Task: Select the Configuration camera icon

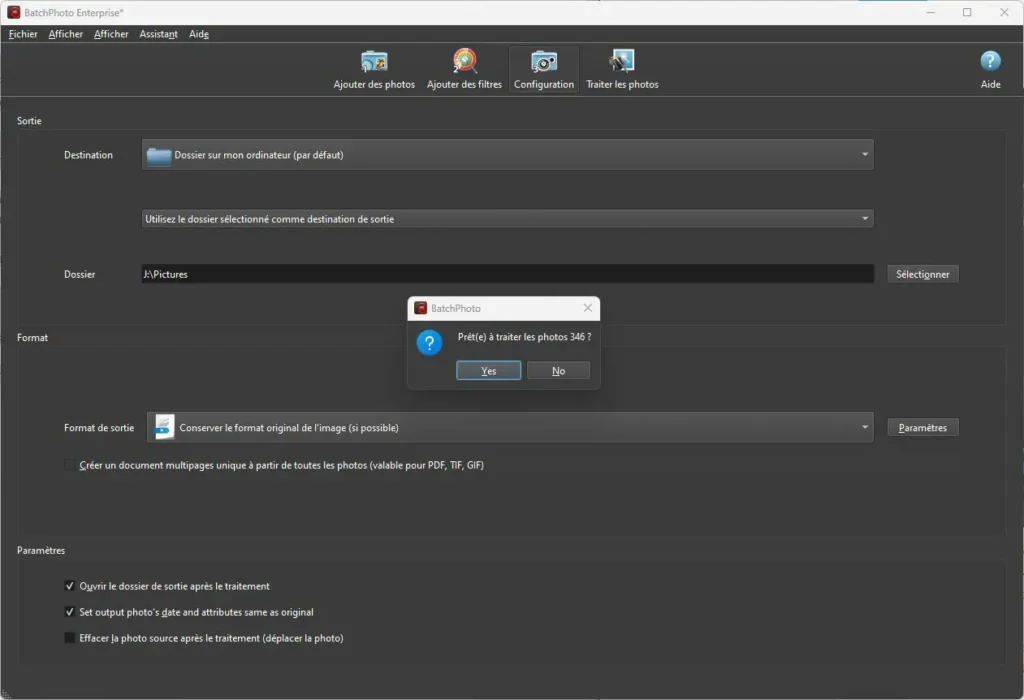Action: pos(544,62)
